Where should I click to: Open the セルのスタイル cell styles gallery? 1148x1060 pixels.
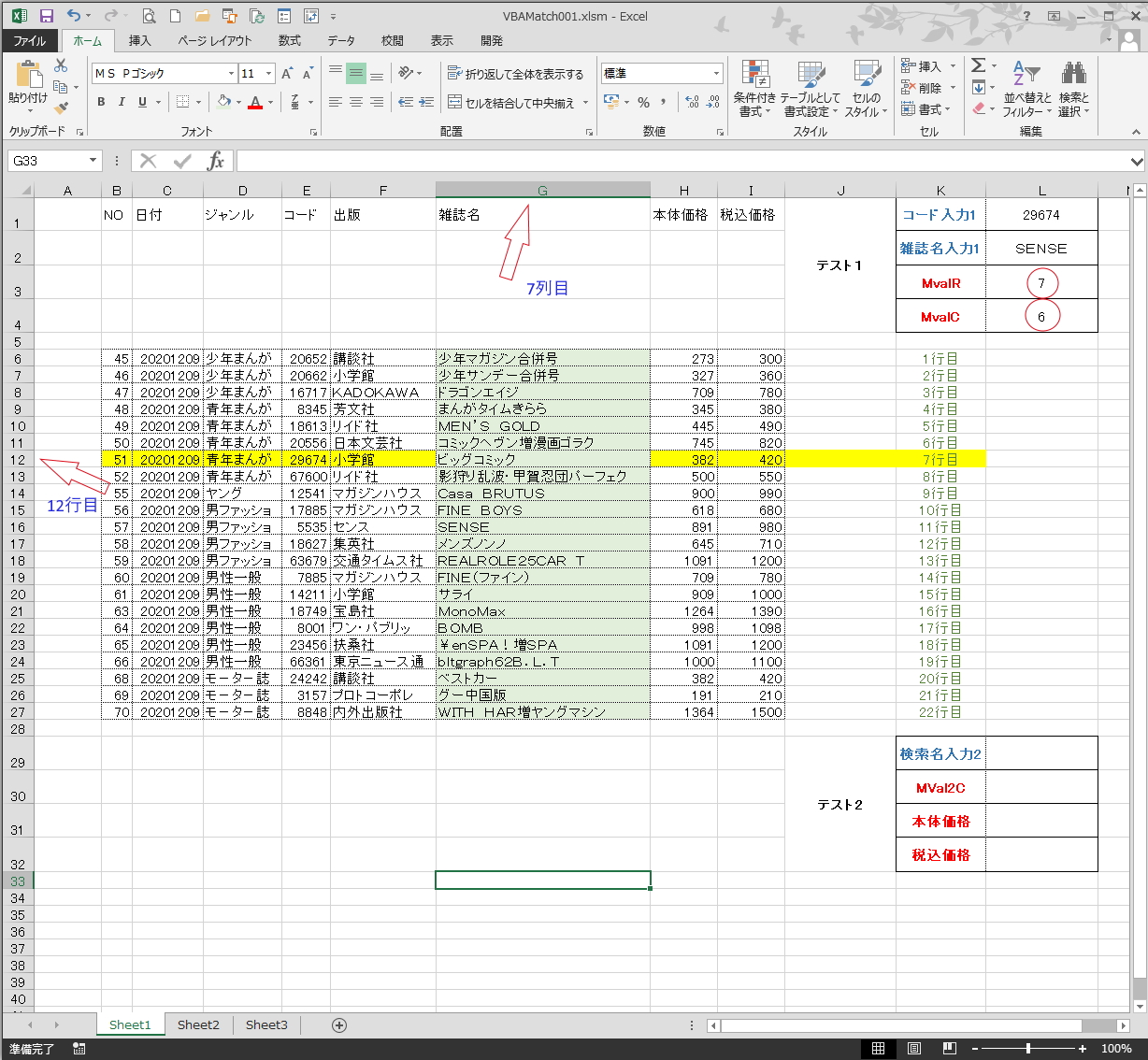[867, 89]
